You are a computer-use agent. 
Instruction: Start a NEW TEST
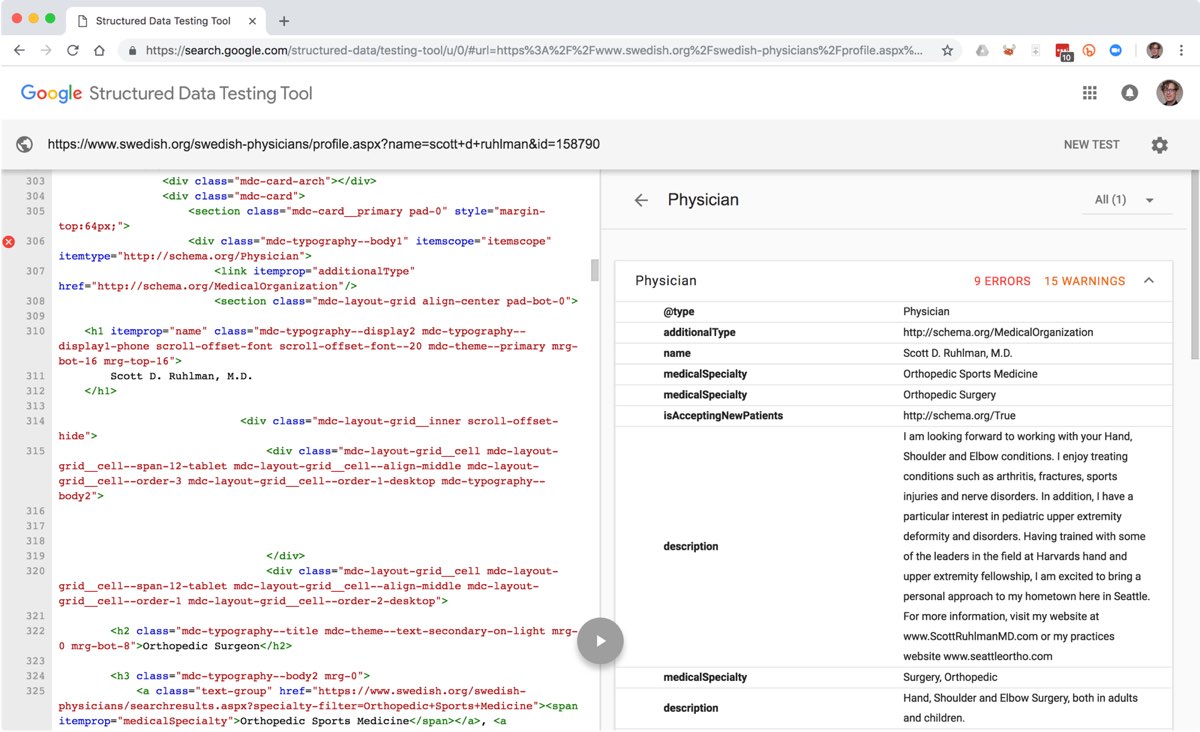coord(1092,145)
